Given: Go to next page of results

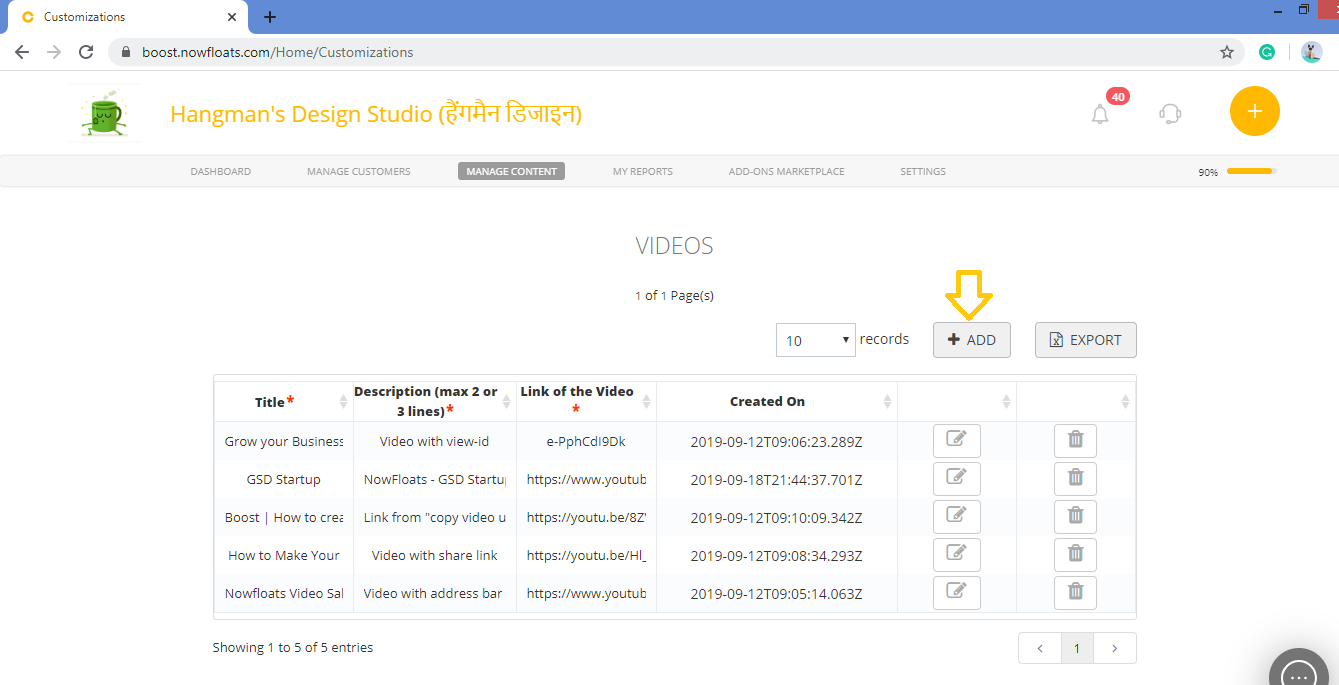Looking at the screenshot, I should (x=1115, y=648).
